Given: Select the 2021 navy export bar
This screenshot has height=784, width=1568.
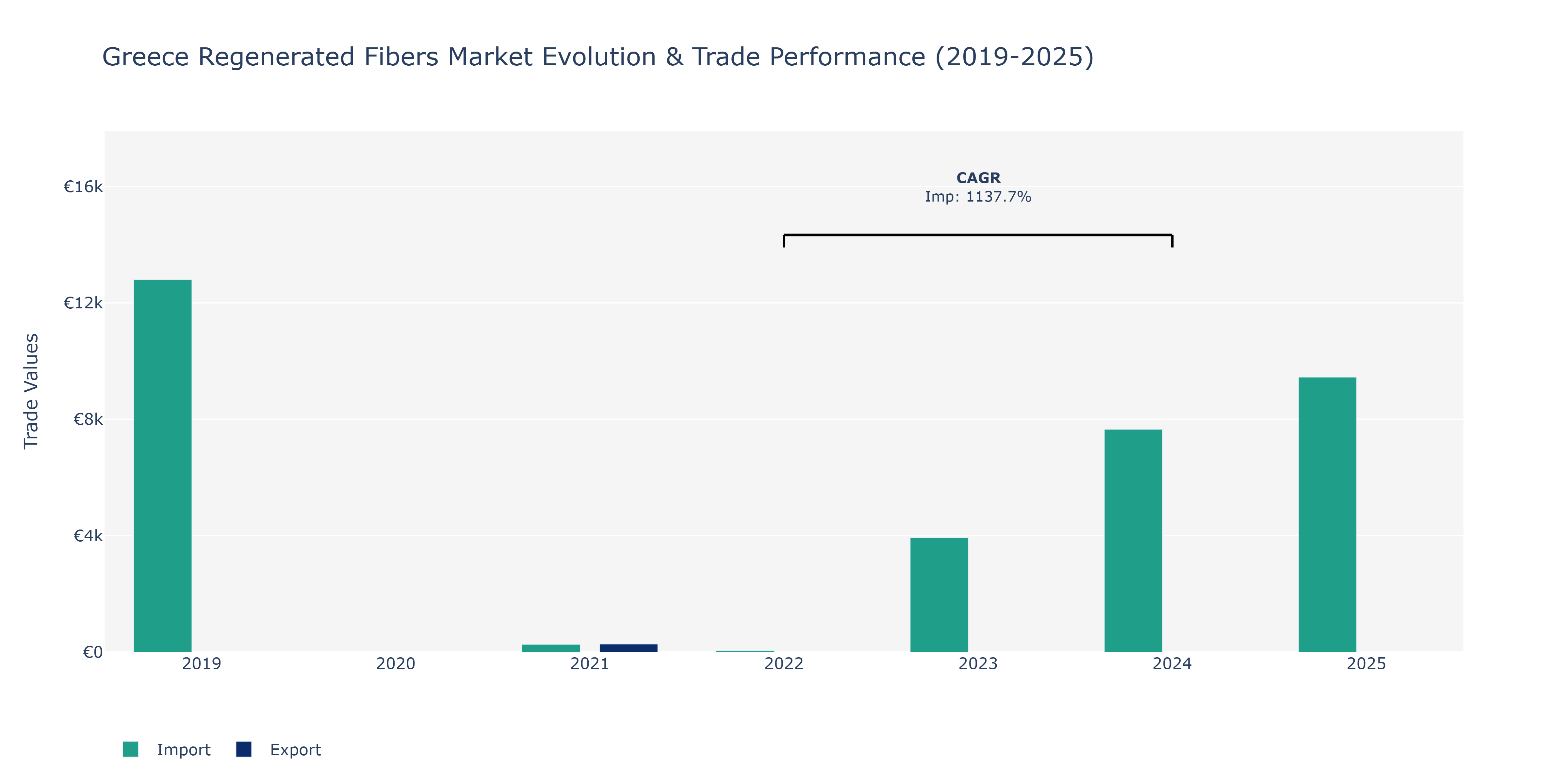Looking at the screenshot, I should [629, 648].
